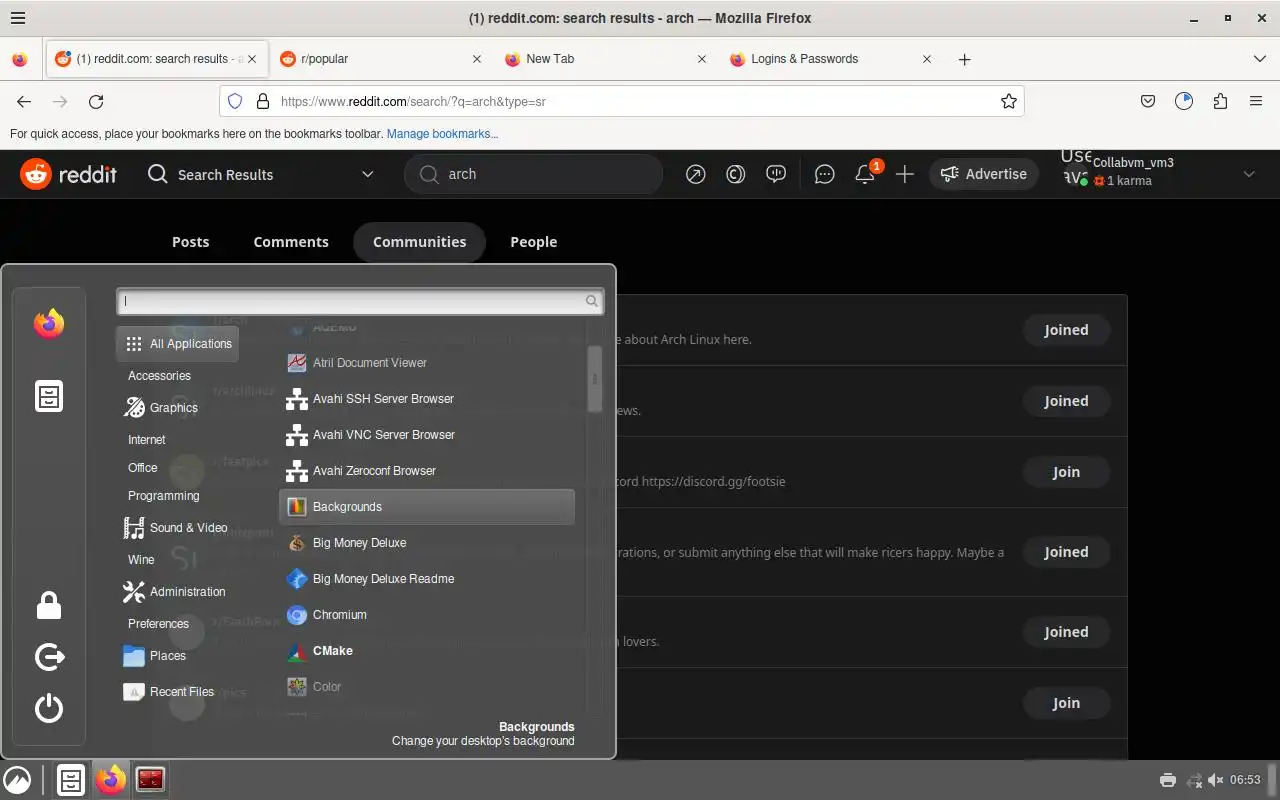
Task: Open Reddit notifications bell
Action: tap(865, 174)
